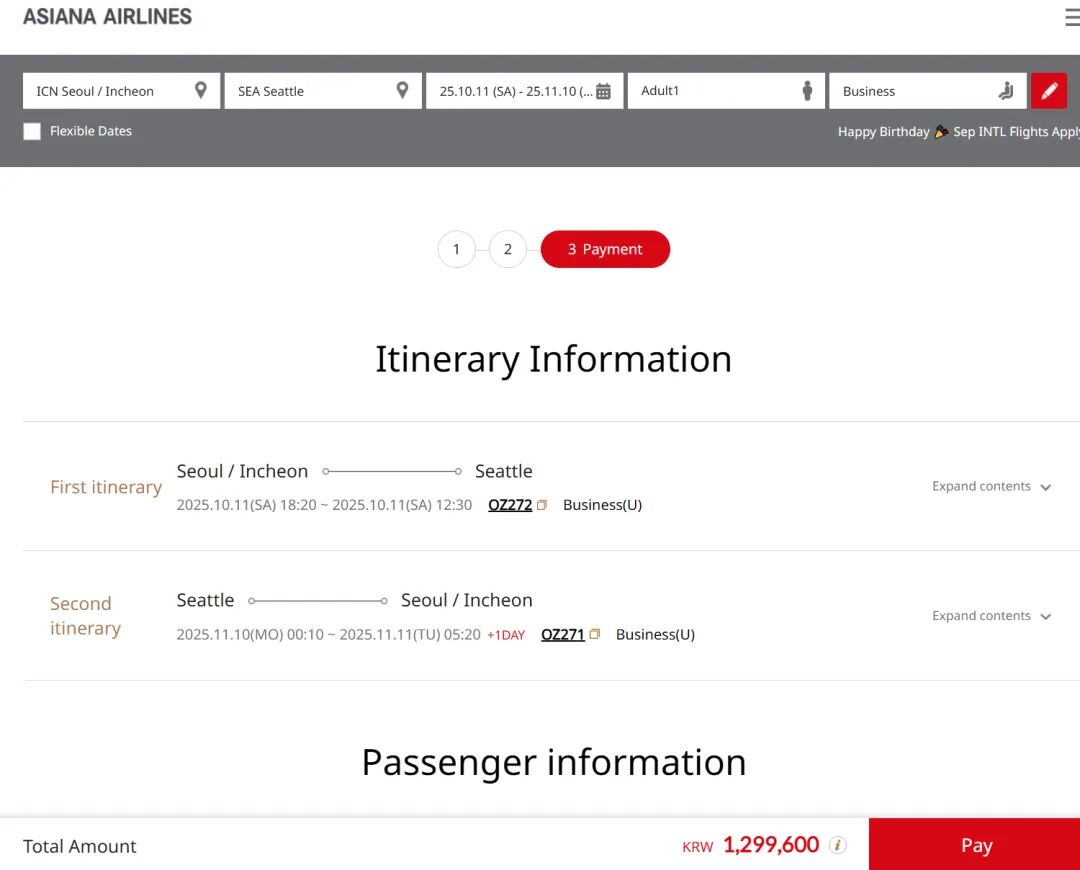1080x870 pixels.
Task: Expand contents of the first itinerary
Action: pos(991,487)
